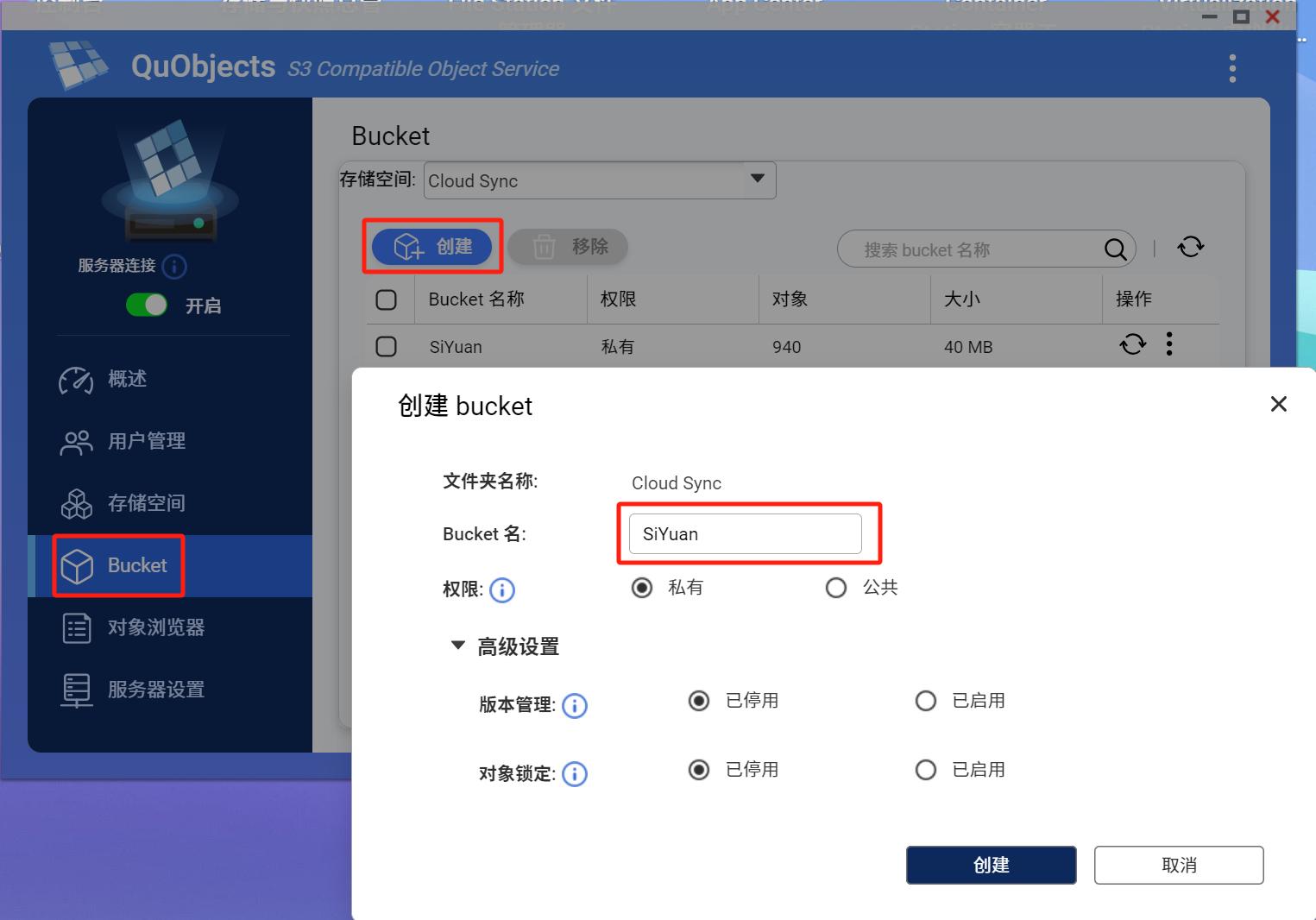Image resolution: width=1316 pixels, height=920 pixels.
Task: Open the Cloud Sync storage space dropdown
Action: pos(600,180)
